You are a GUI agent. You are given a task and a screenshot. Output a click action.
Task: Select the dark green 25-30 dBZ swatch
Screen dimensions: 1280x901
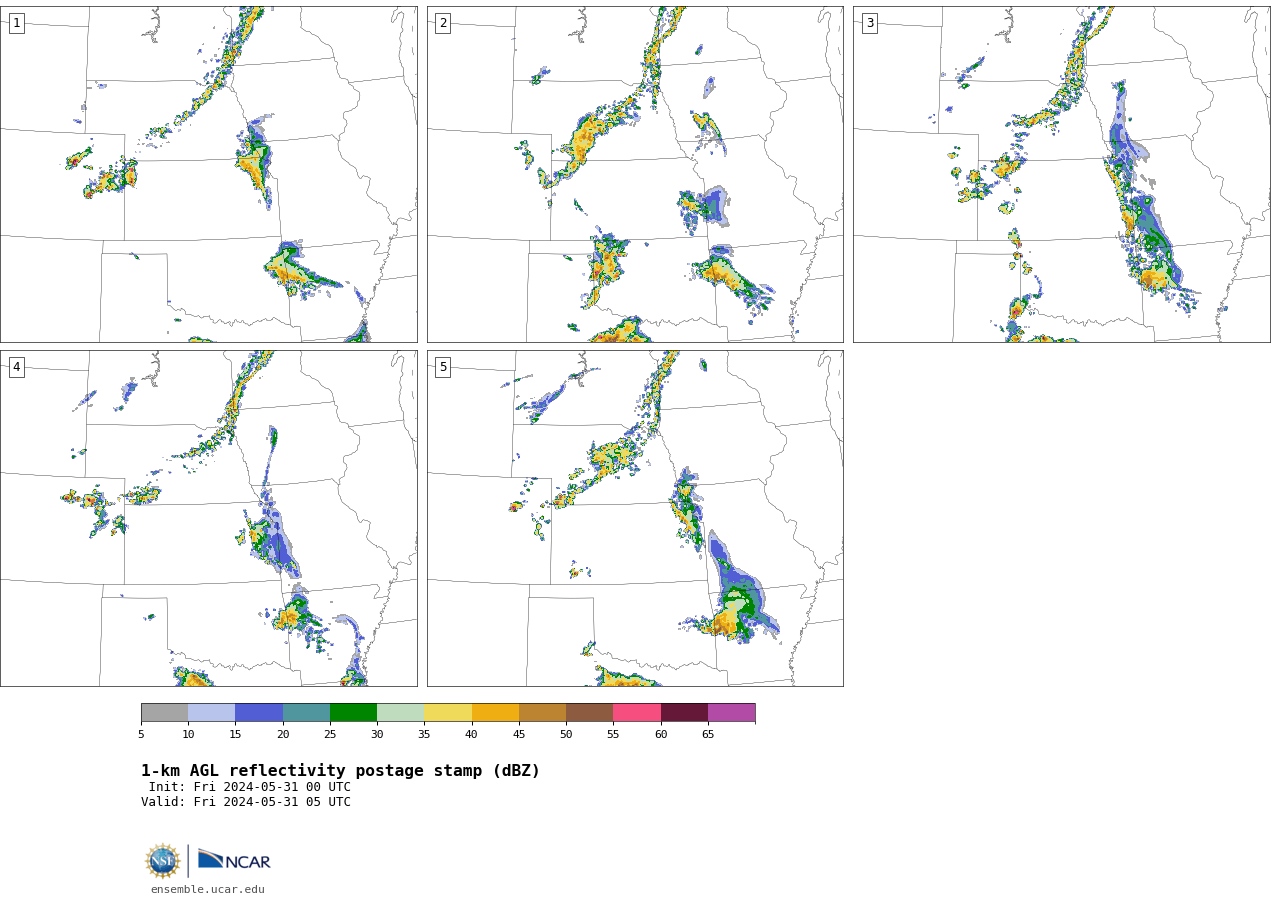353,713
